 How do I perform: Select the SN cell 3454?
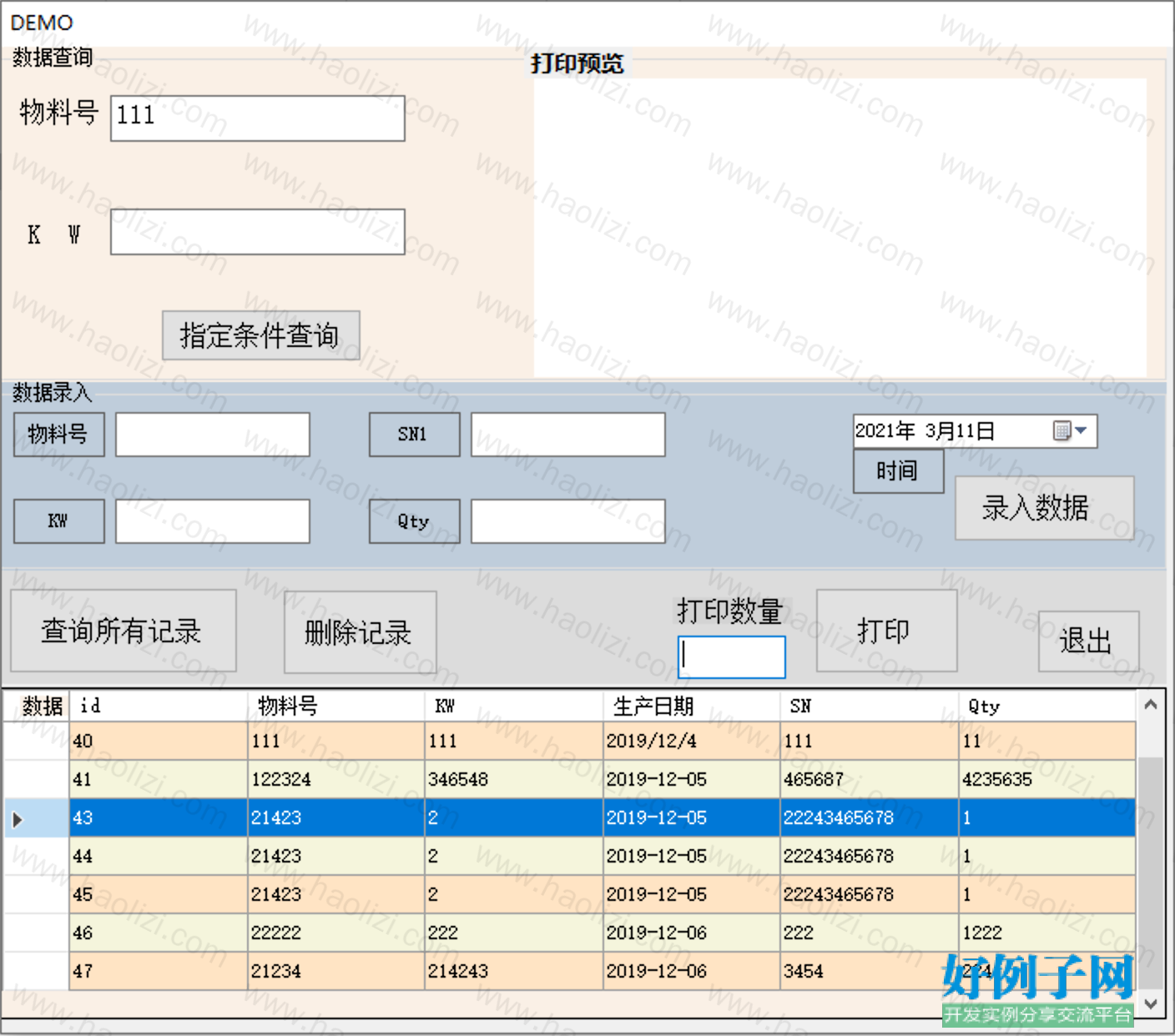coord(869,971)
